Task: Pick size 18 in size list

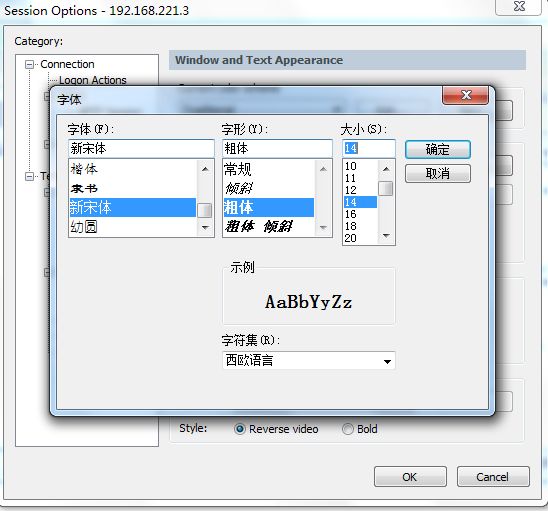Action: click(x=360, y=226)
